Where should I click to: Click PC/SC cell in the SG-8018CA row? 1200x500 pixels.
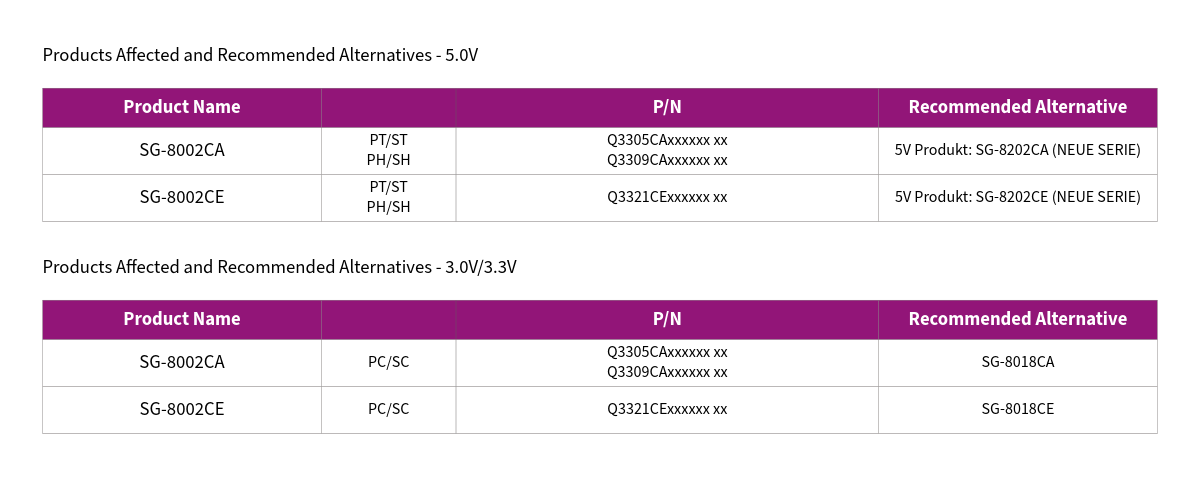pos(388,362)
